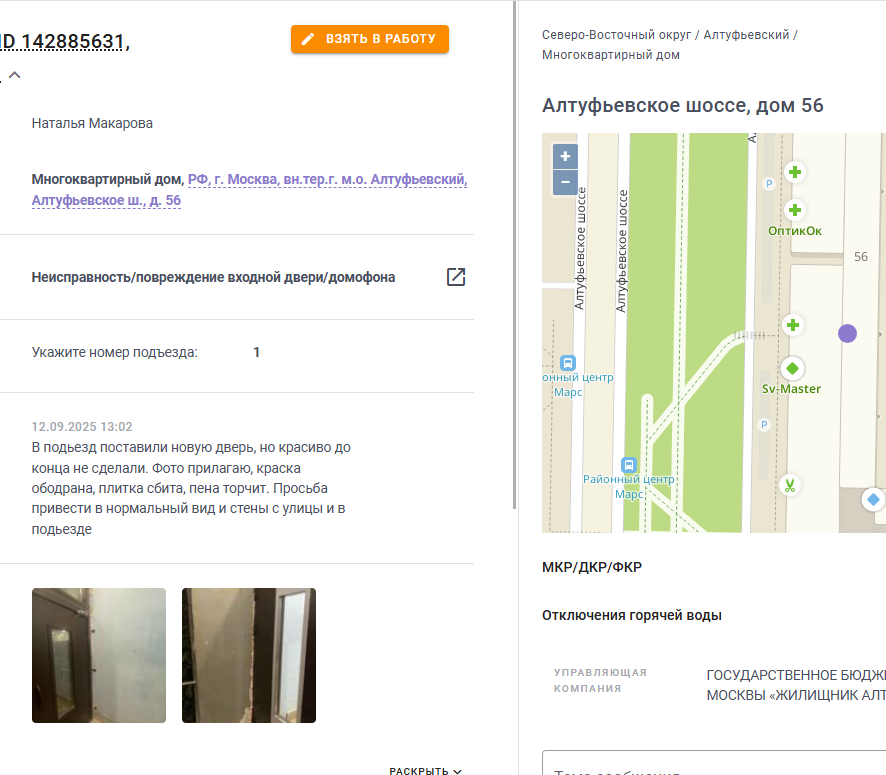This screenshot has height=775, width=886.
Task: Open the second photo thumbnail with exposed foam
Action: (x=249, y=655)
